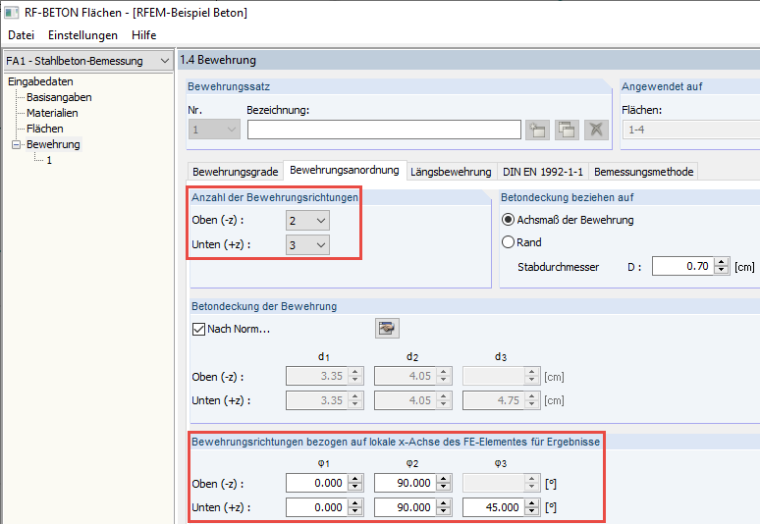This screenshot has width=760, height=524.
Task: Select reinforcement set 1 under Bewehrung
Action: [49, 160]
